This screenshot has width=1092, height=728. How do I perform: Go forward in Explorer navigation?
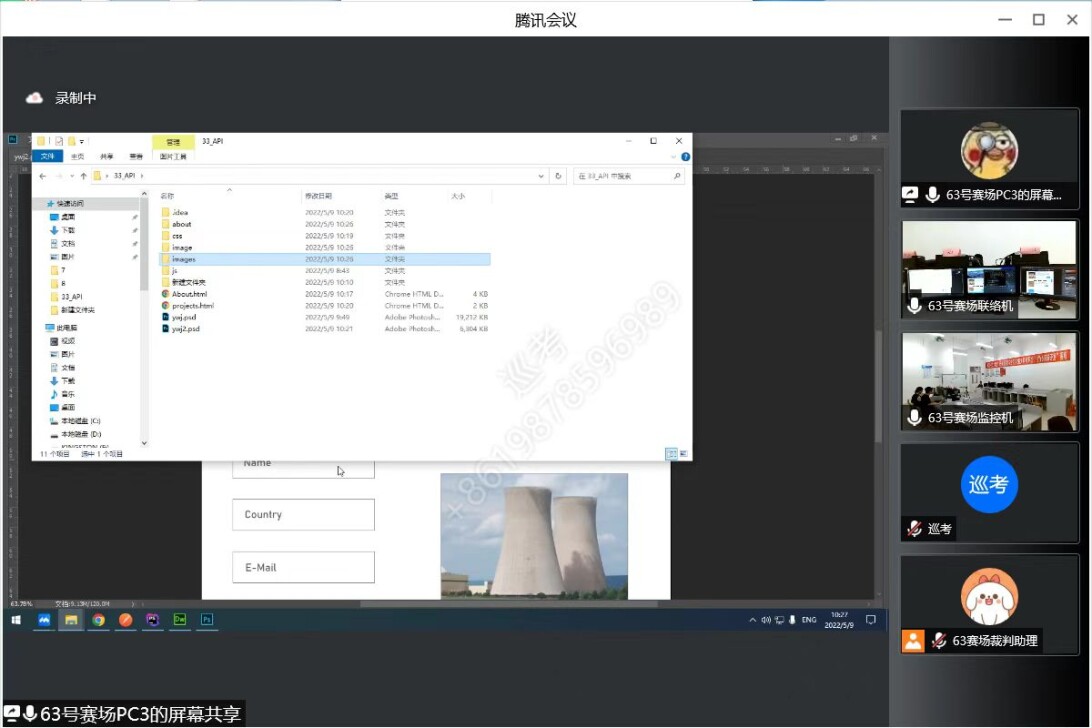(59, 176)
